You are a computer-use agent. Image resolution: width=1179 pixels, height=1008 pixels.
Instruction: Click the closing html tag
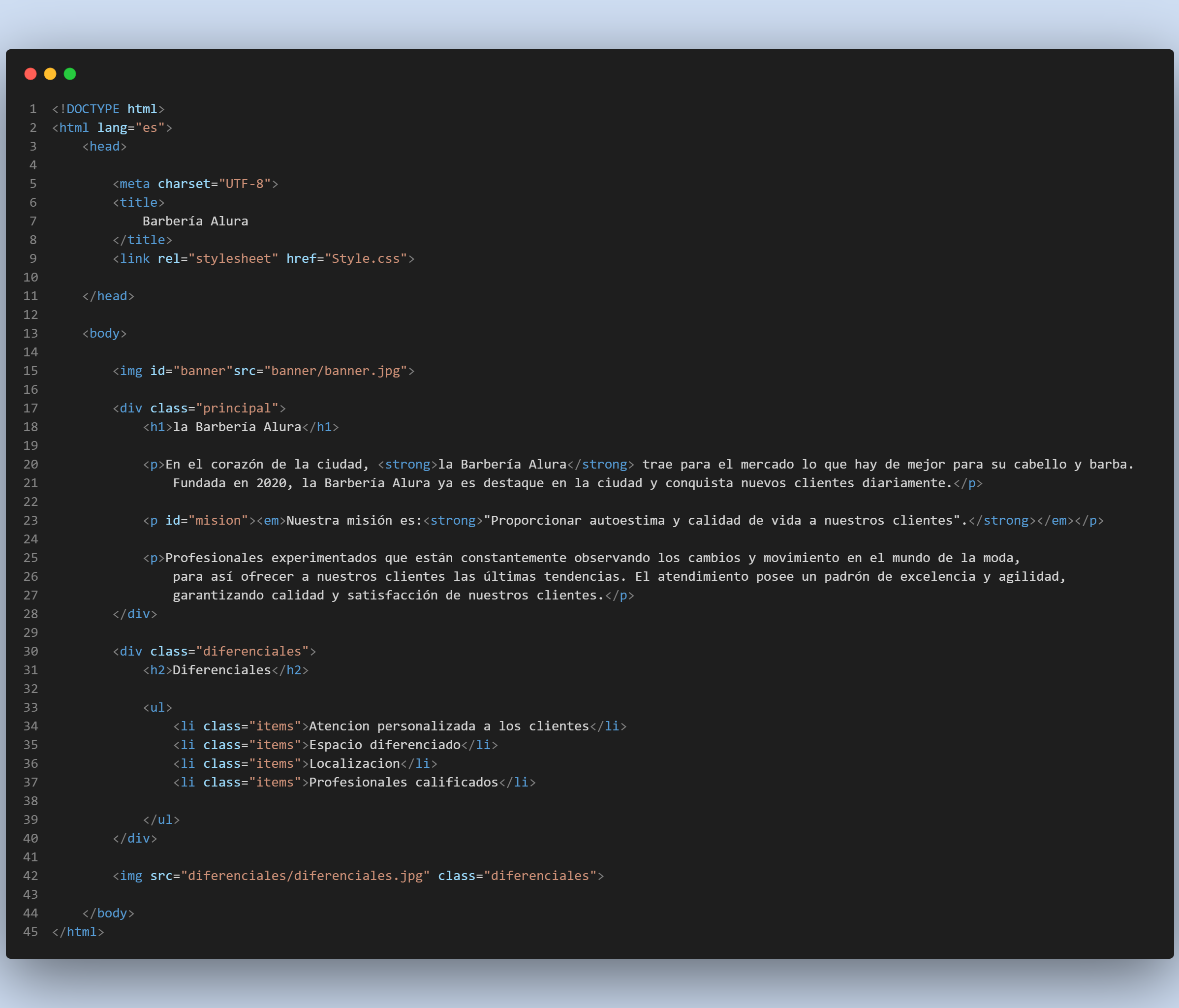click(78, 932)
